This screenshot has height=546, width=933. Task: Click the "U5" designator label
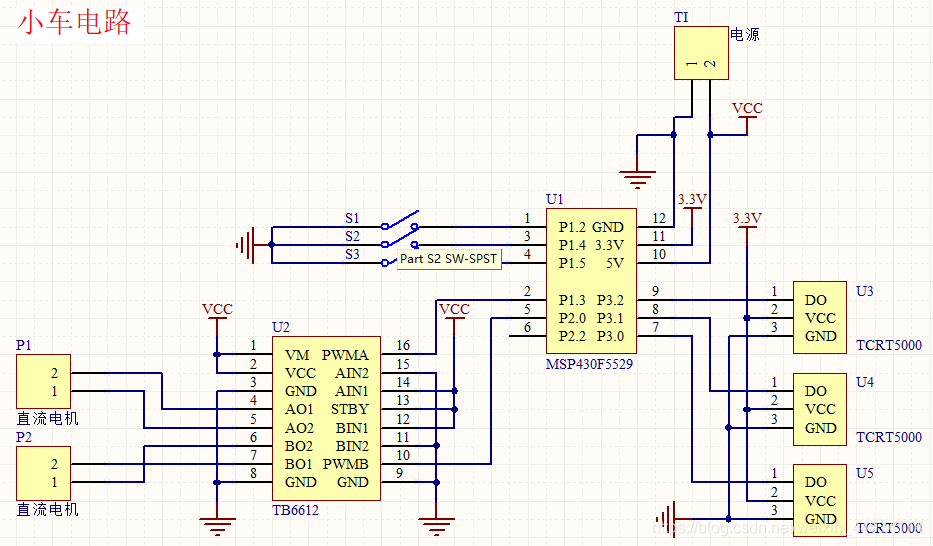[x=865, y=473]
